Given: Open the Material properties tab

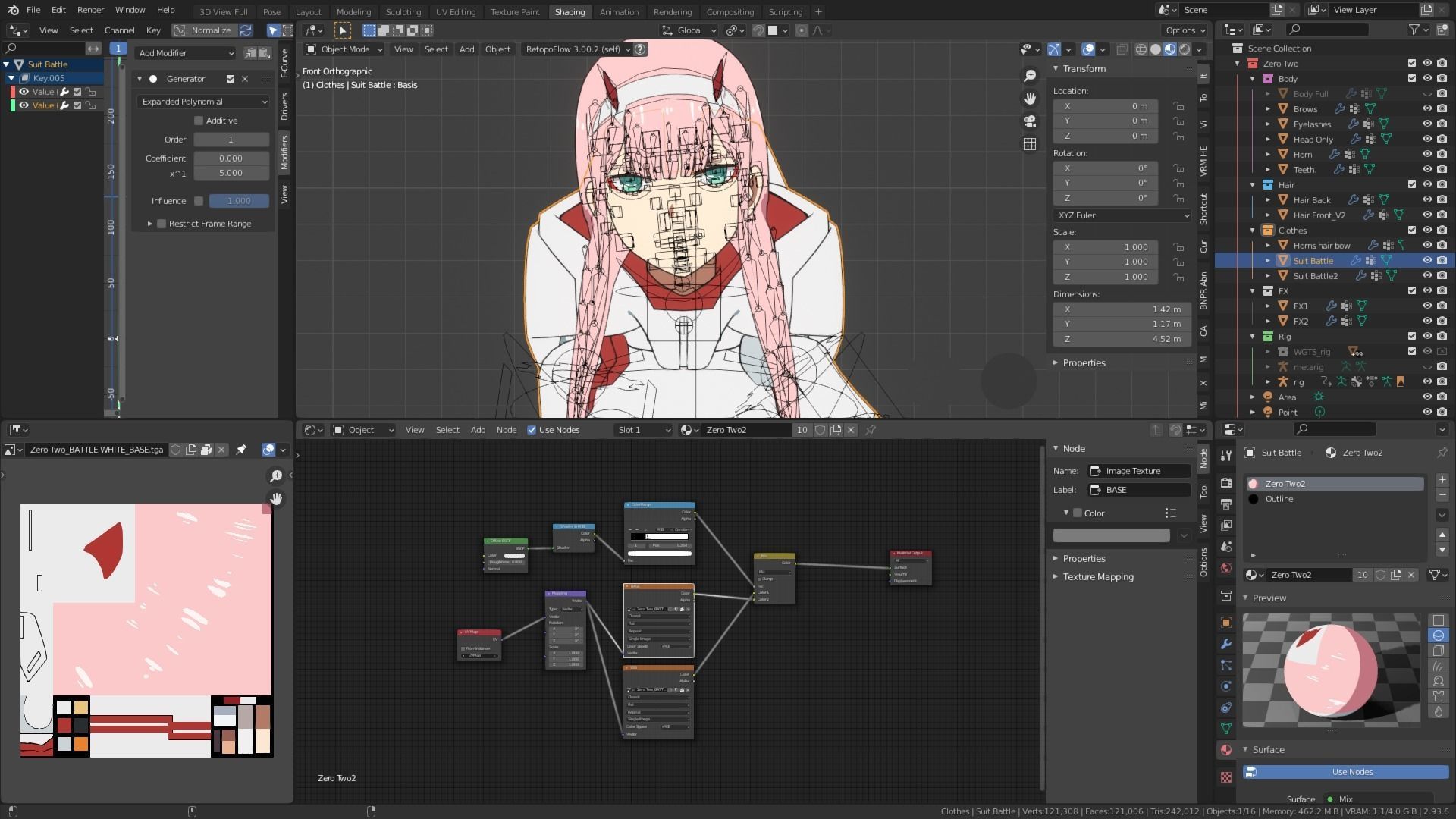Looking at the screenshot, I should (1226, 750).
